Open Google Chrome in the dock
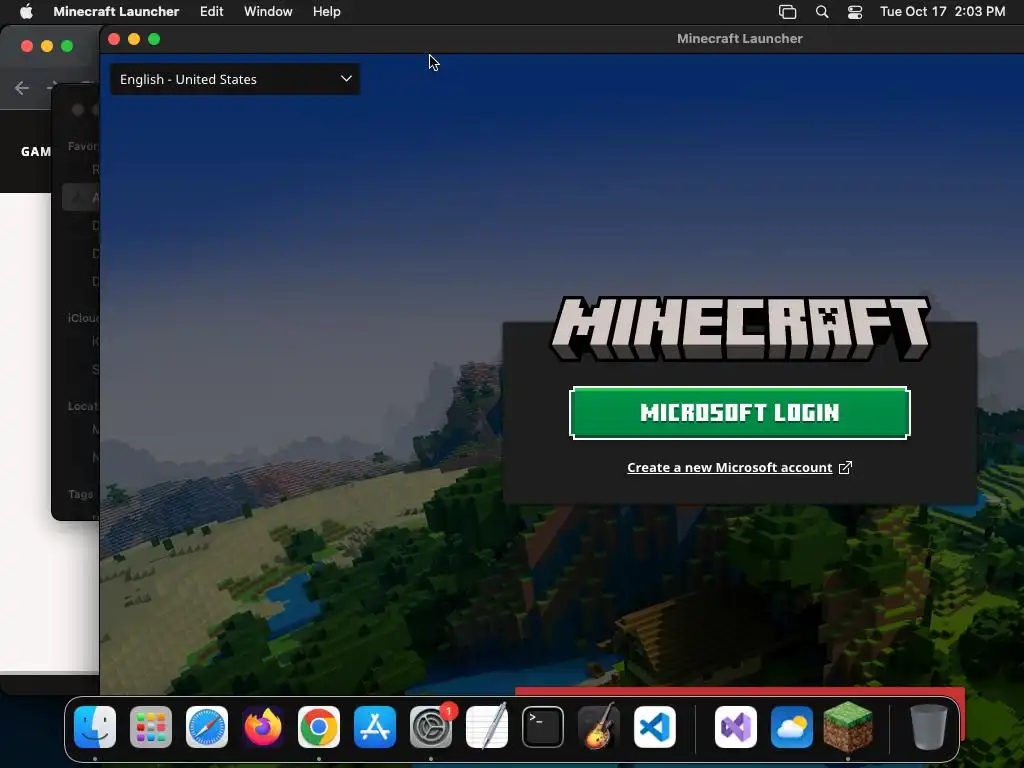1024x768 pixels. coord(319,727)
